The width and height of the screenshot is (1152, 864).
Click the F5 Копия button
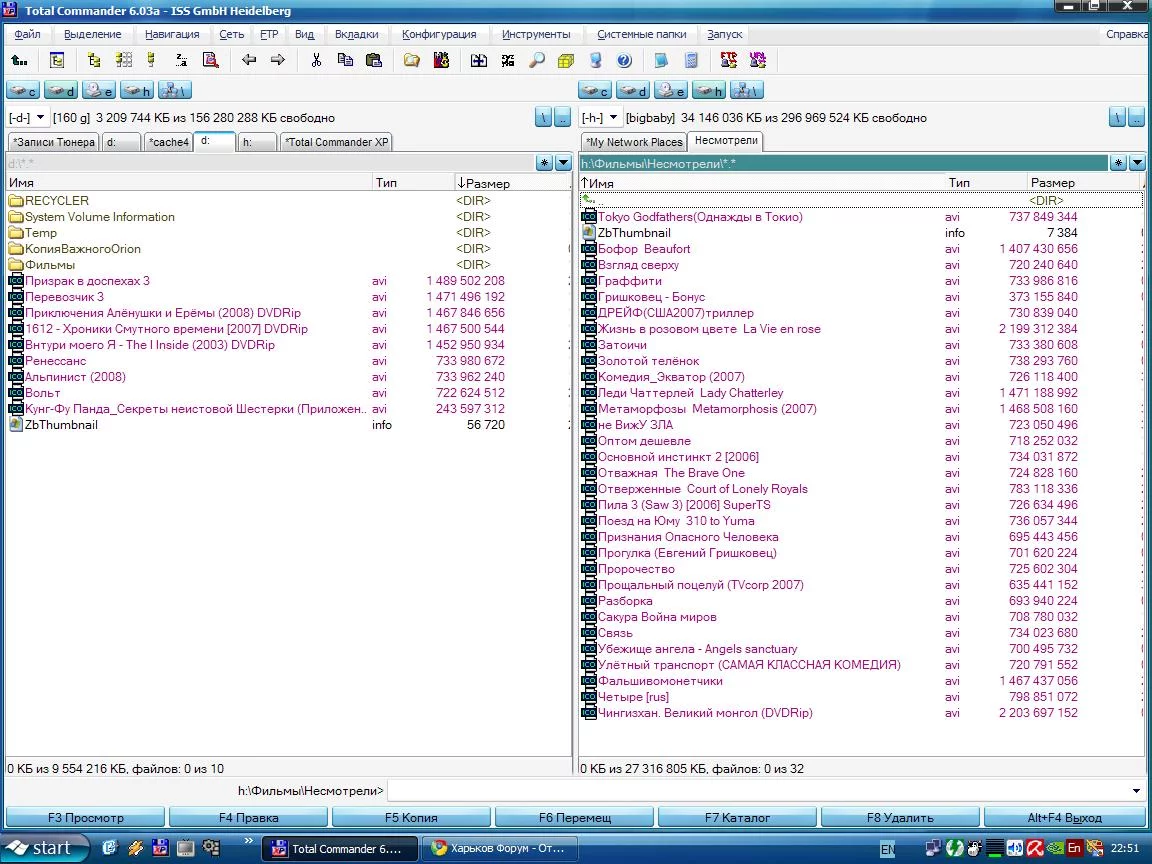point(411,818)
